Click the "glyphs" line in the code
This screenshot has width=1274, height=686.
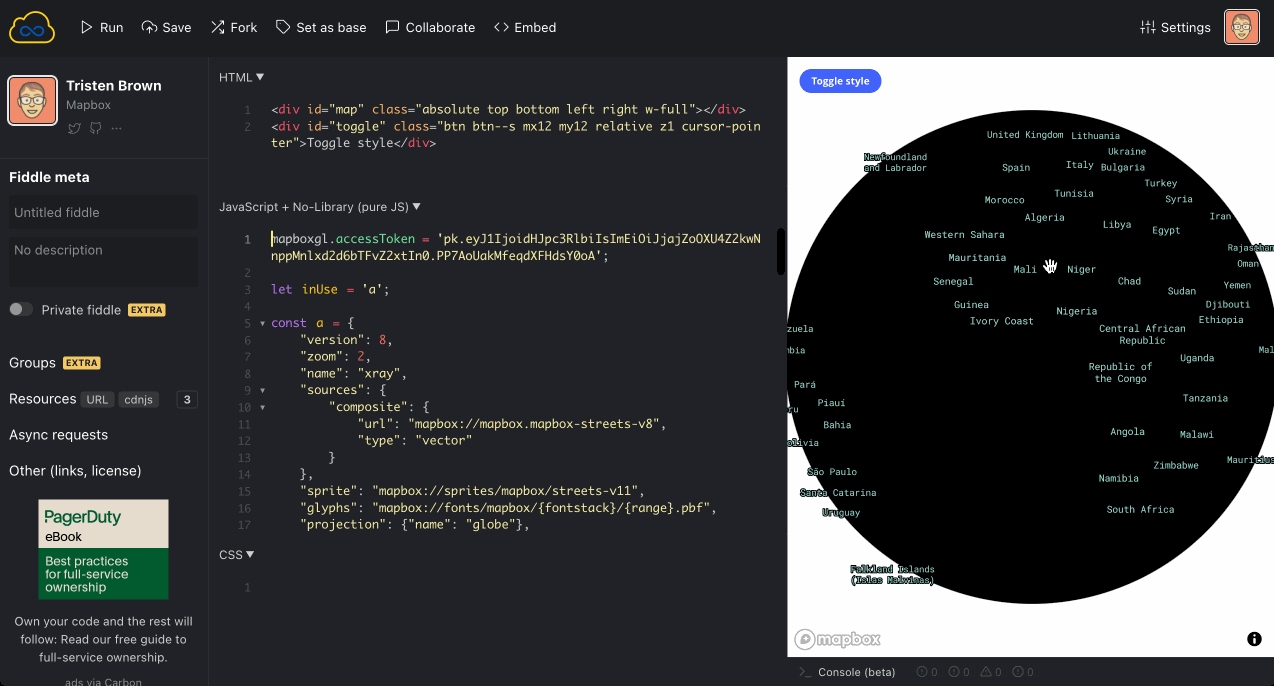(x=508, y=508)
